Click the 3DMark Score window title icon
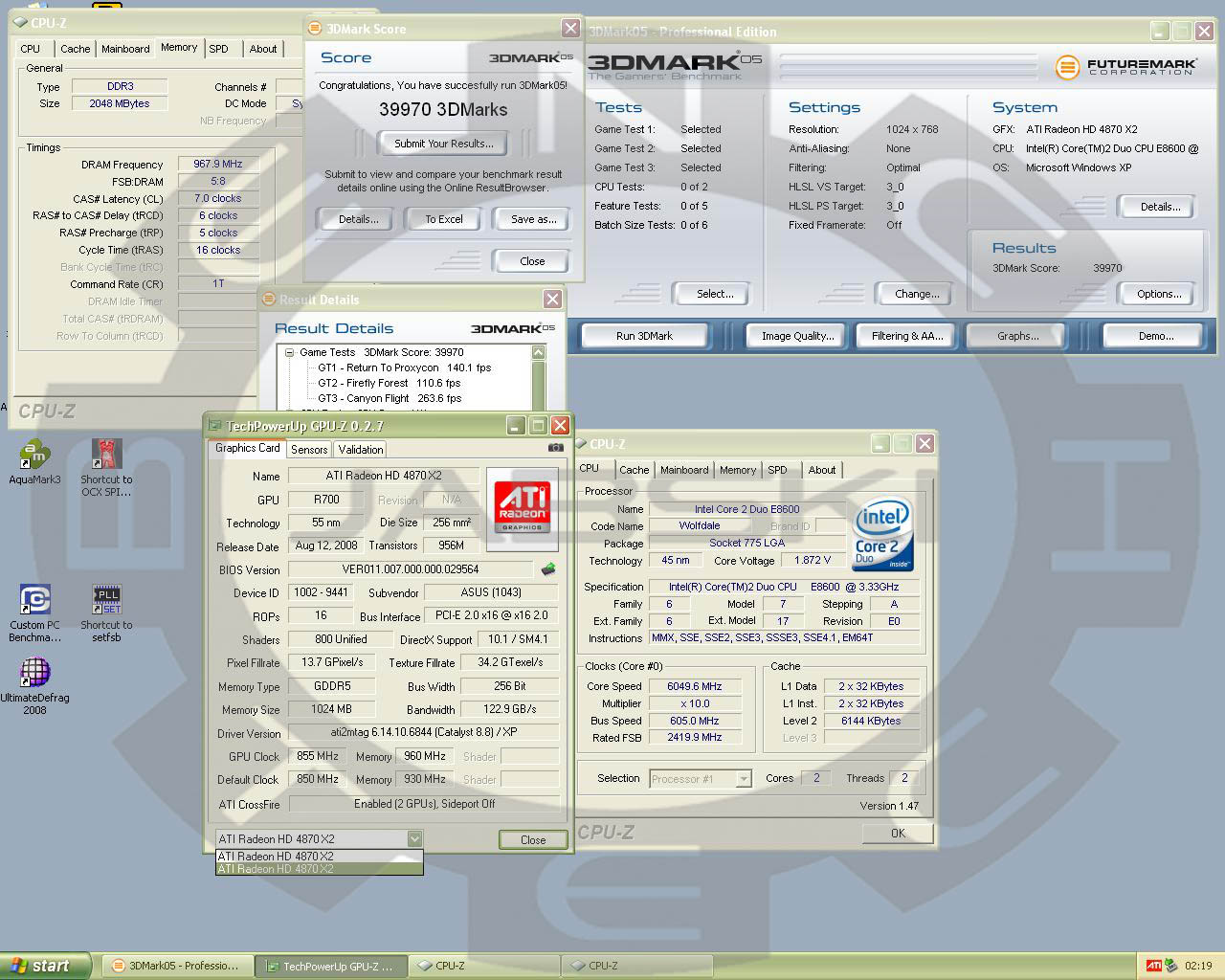Image resolution: width=1225 pixels, height=980 pixels. point(314,29)
